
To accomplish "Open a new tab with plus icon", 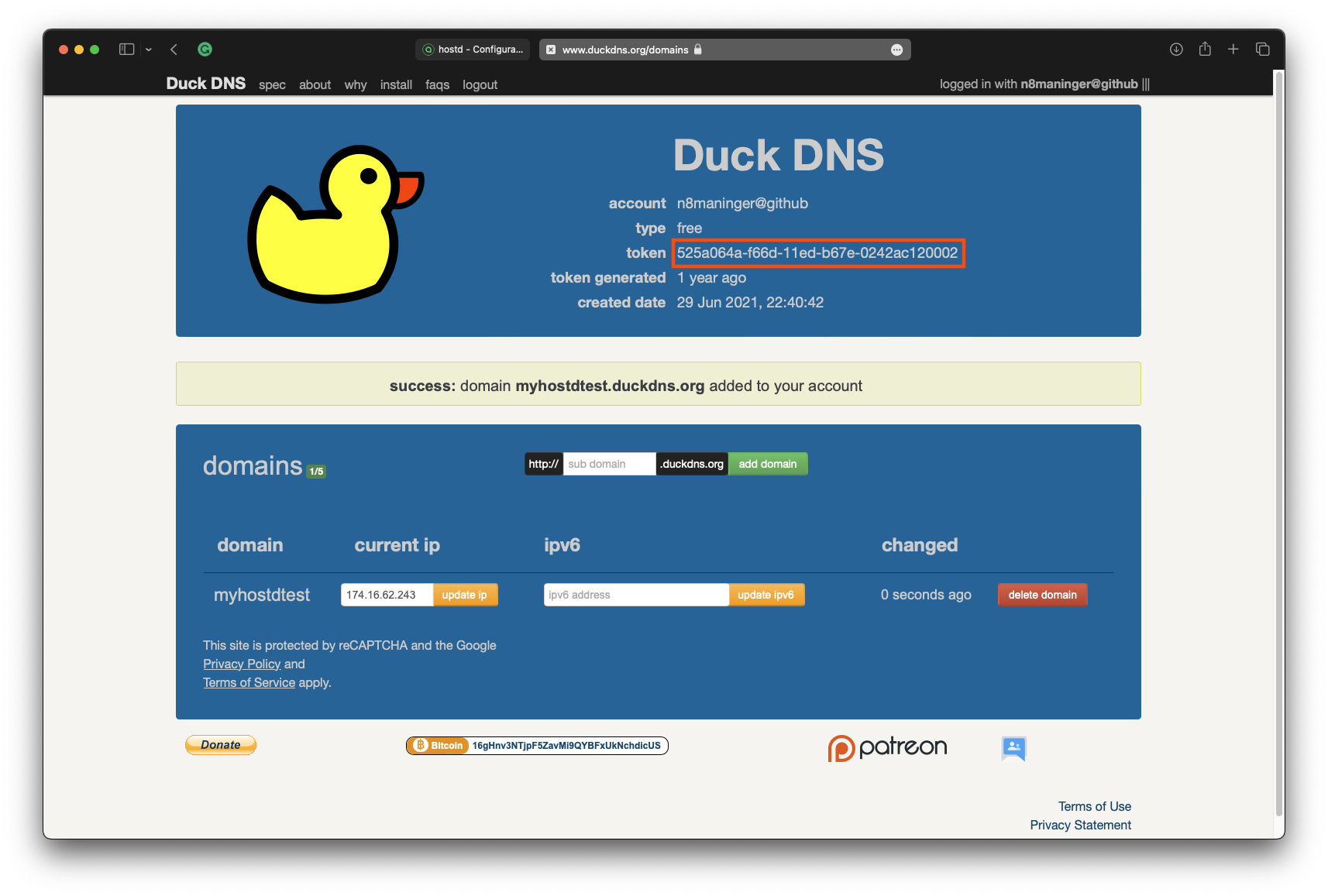I will pos(1233,50).
